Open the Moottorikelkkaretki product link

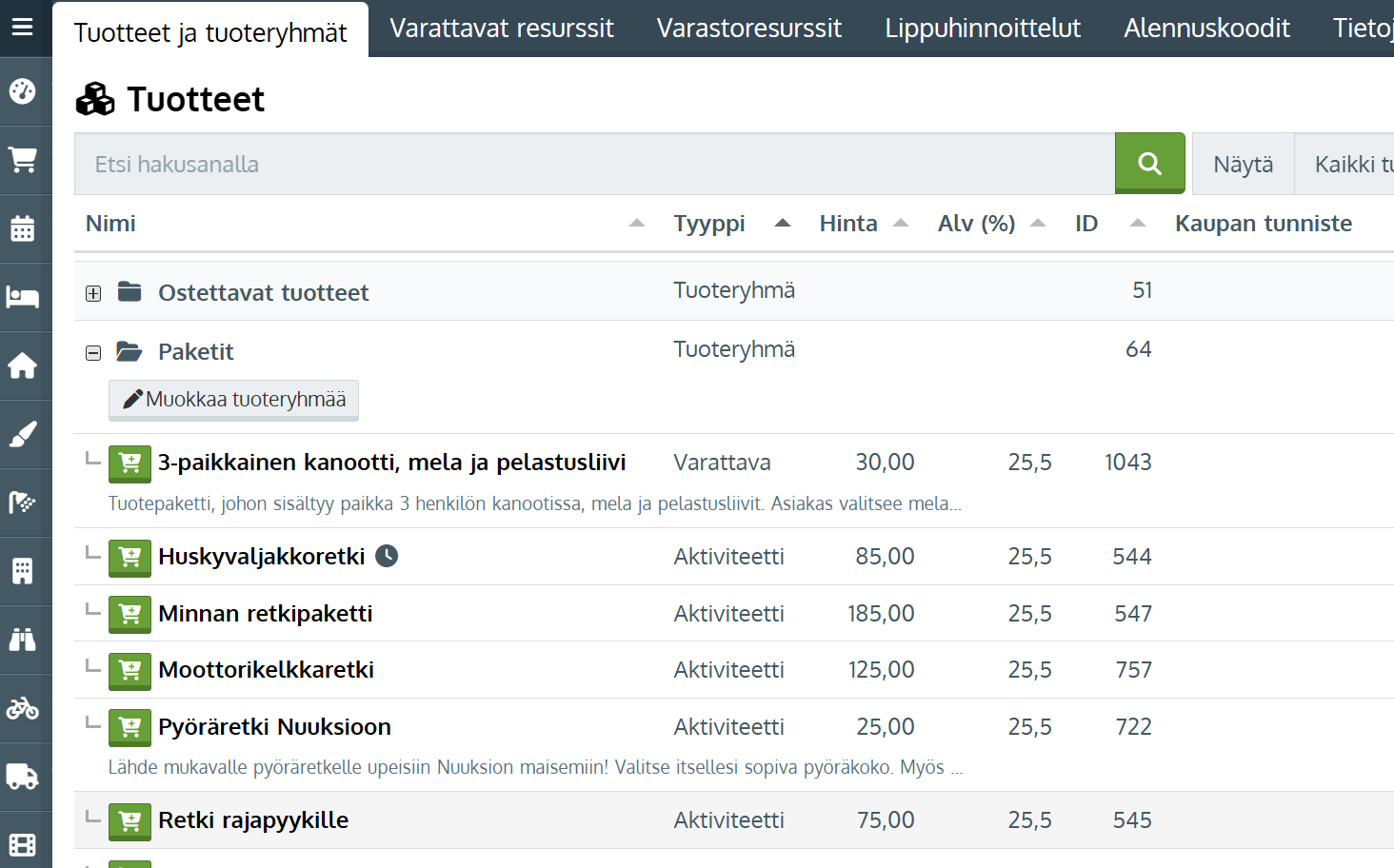coord(267,670)
